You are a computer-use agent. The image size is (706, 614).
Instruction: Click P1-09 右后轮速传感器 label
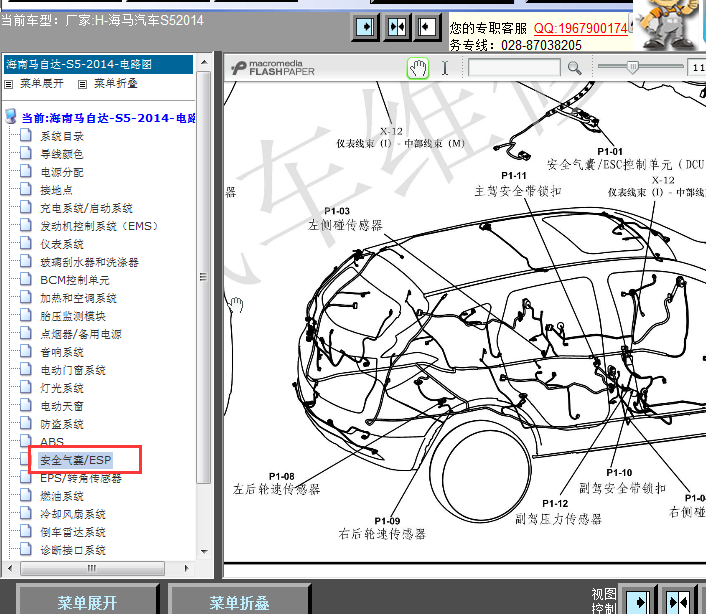tap(382, 528)
